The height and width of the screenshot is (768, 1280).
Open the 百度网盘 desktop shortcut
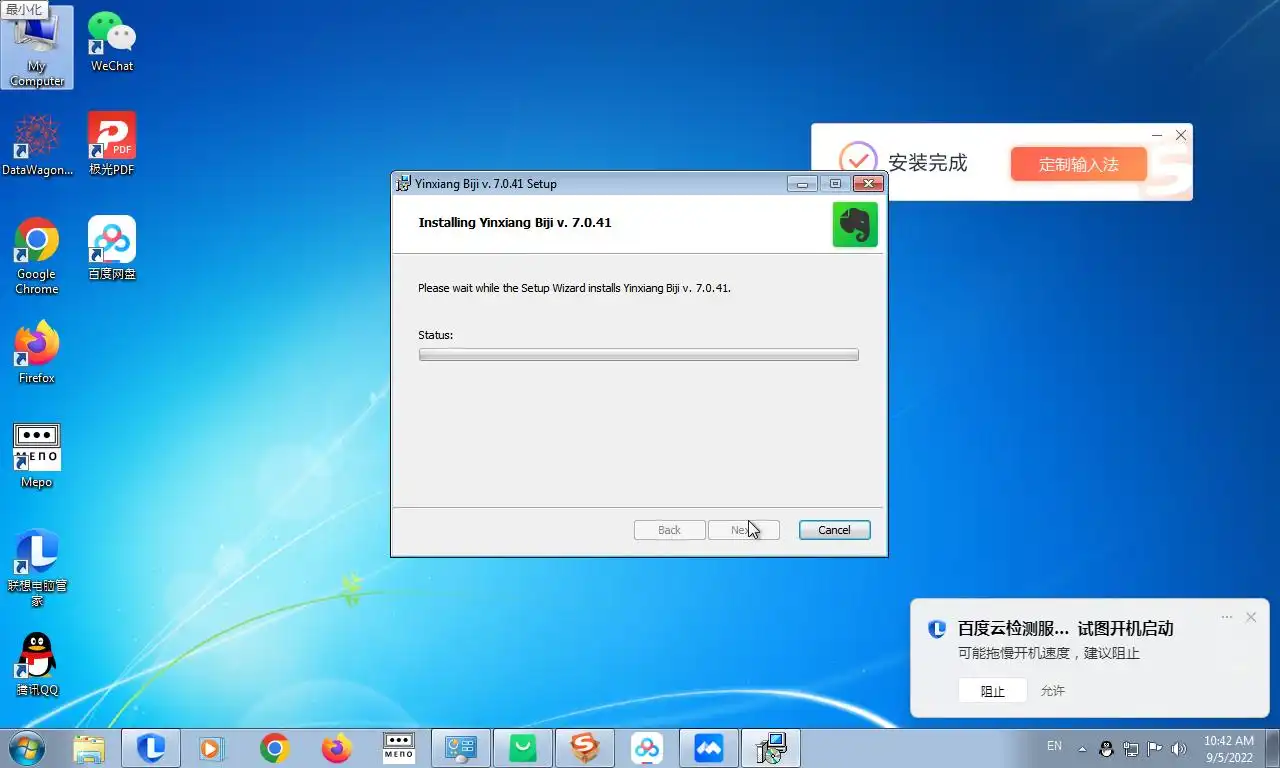112,248
